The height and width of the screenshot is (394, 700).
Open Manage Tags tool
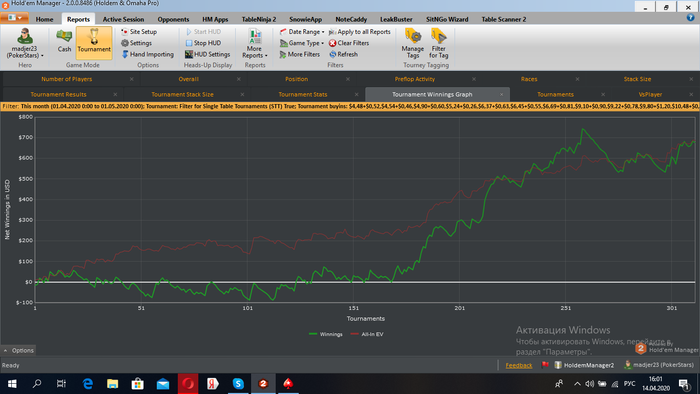(412, 43)
